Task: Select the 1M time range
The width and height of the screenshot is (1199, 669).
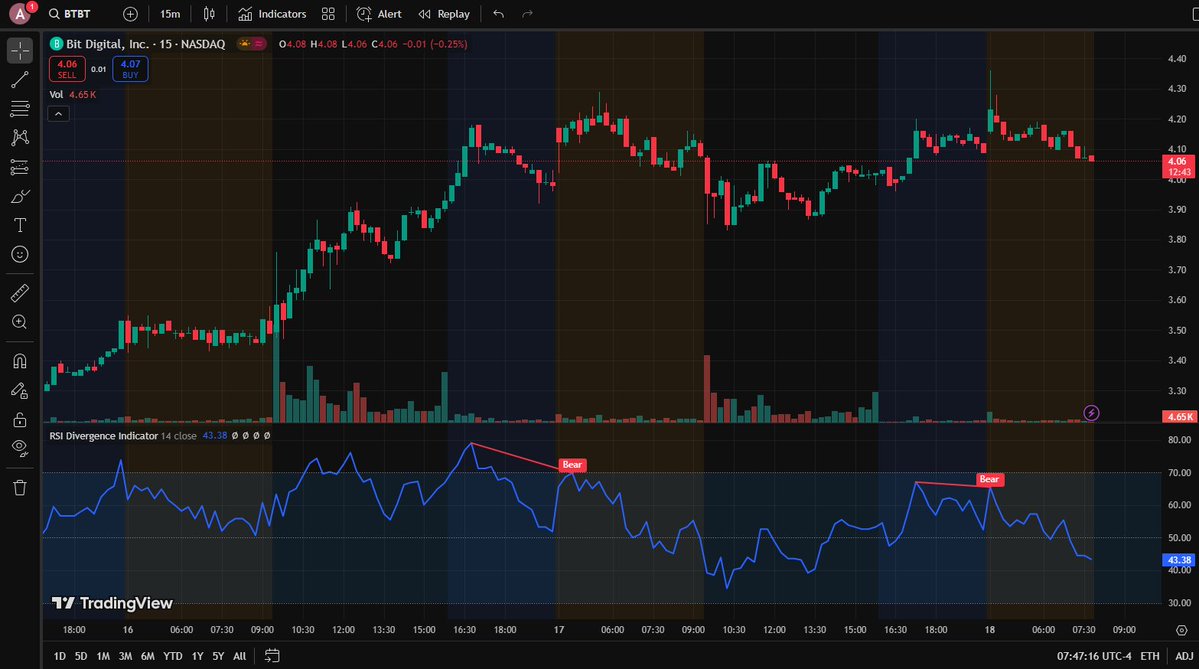Action: (103, 656)
